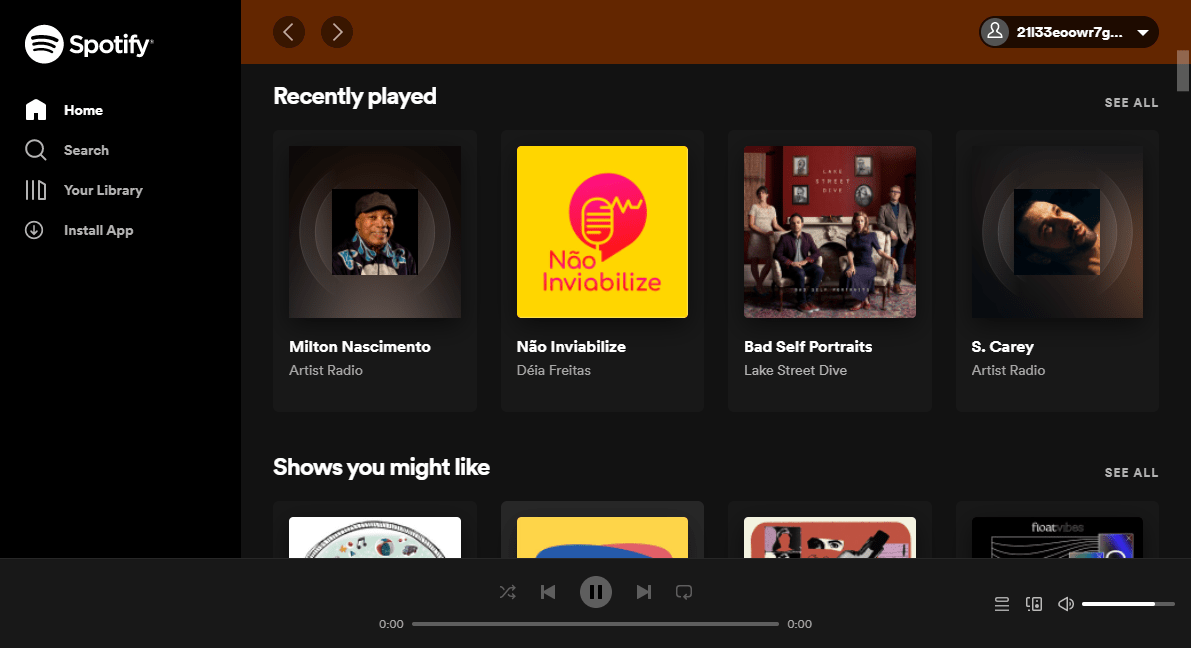Open Shows you might like heading
The width and height of the screenshot is (1191, 648).
[381, 467]
